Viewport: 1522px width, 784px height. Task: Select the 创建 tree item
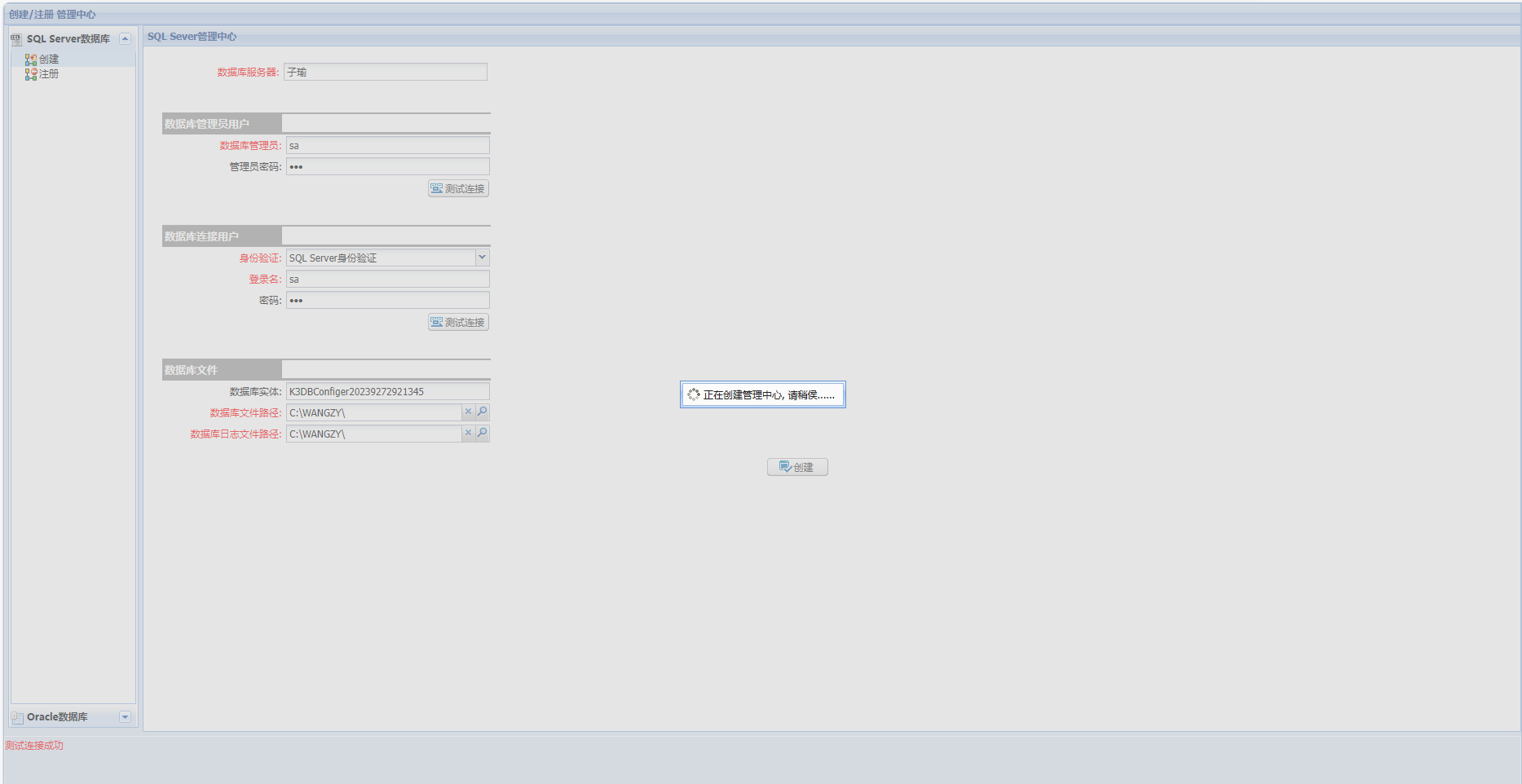pyautogui.click(x=49, y=59)
